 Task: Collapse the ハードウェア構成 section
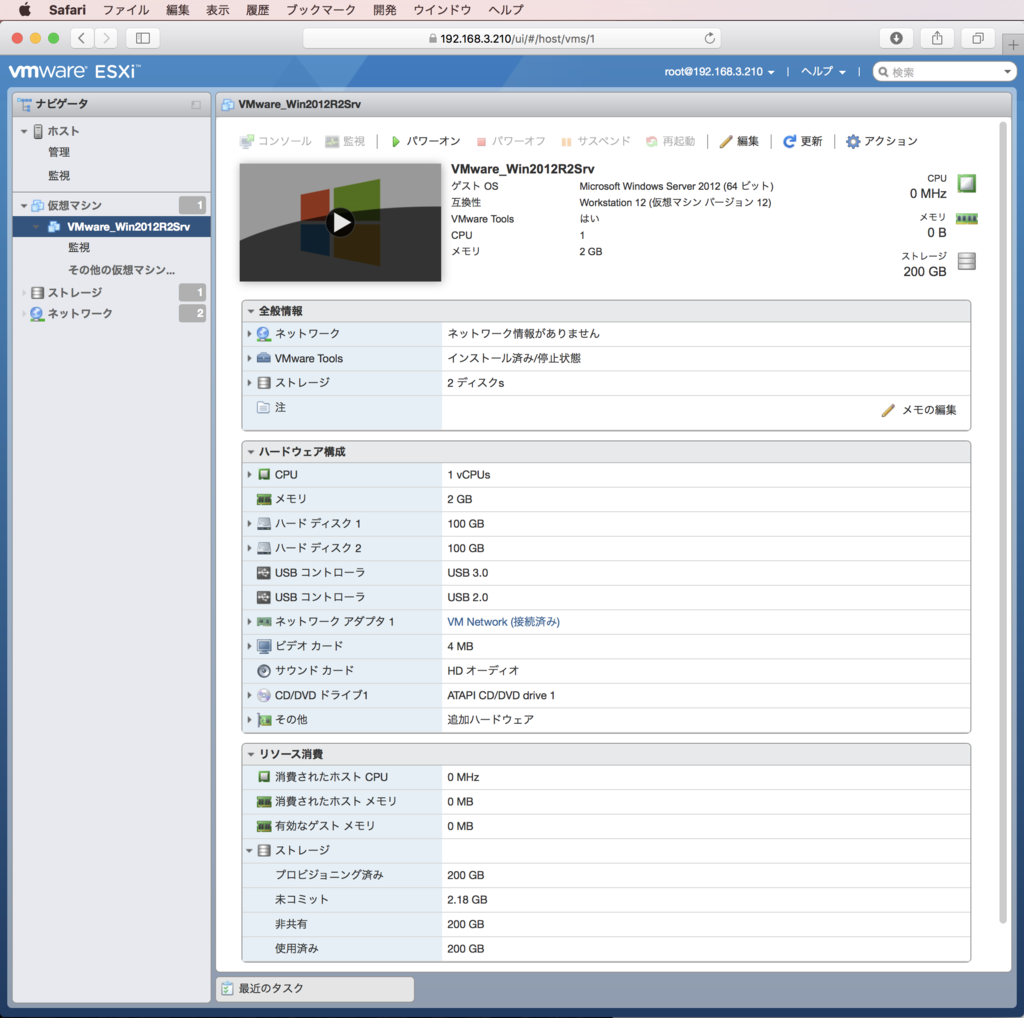point(251,452)
